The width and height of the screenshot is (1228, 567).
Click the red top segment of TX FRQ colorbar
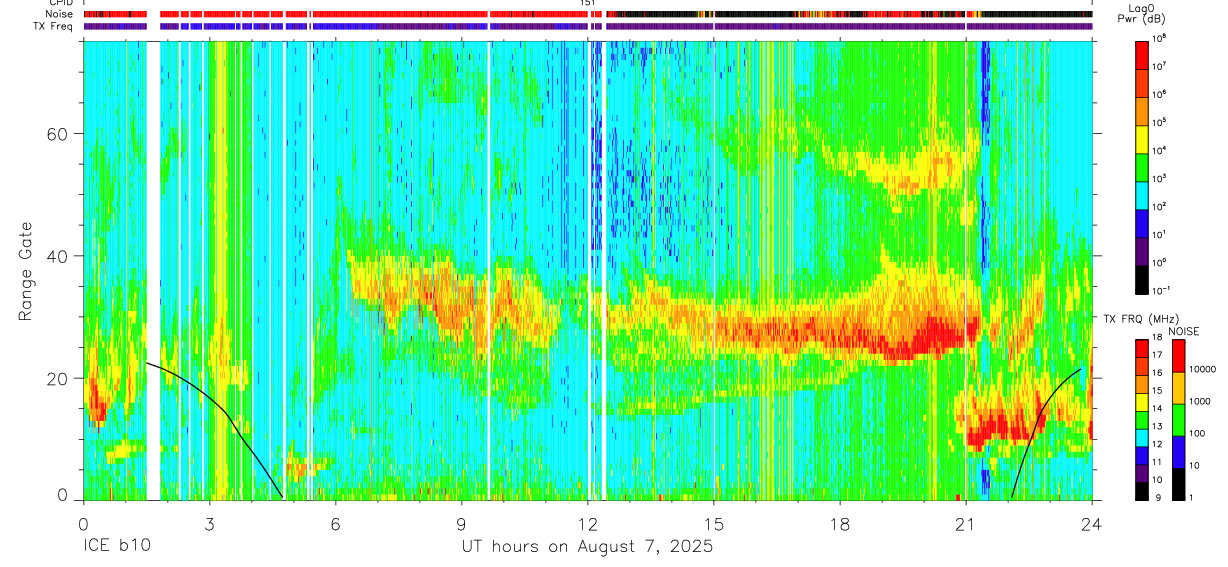point(1142,348)
